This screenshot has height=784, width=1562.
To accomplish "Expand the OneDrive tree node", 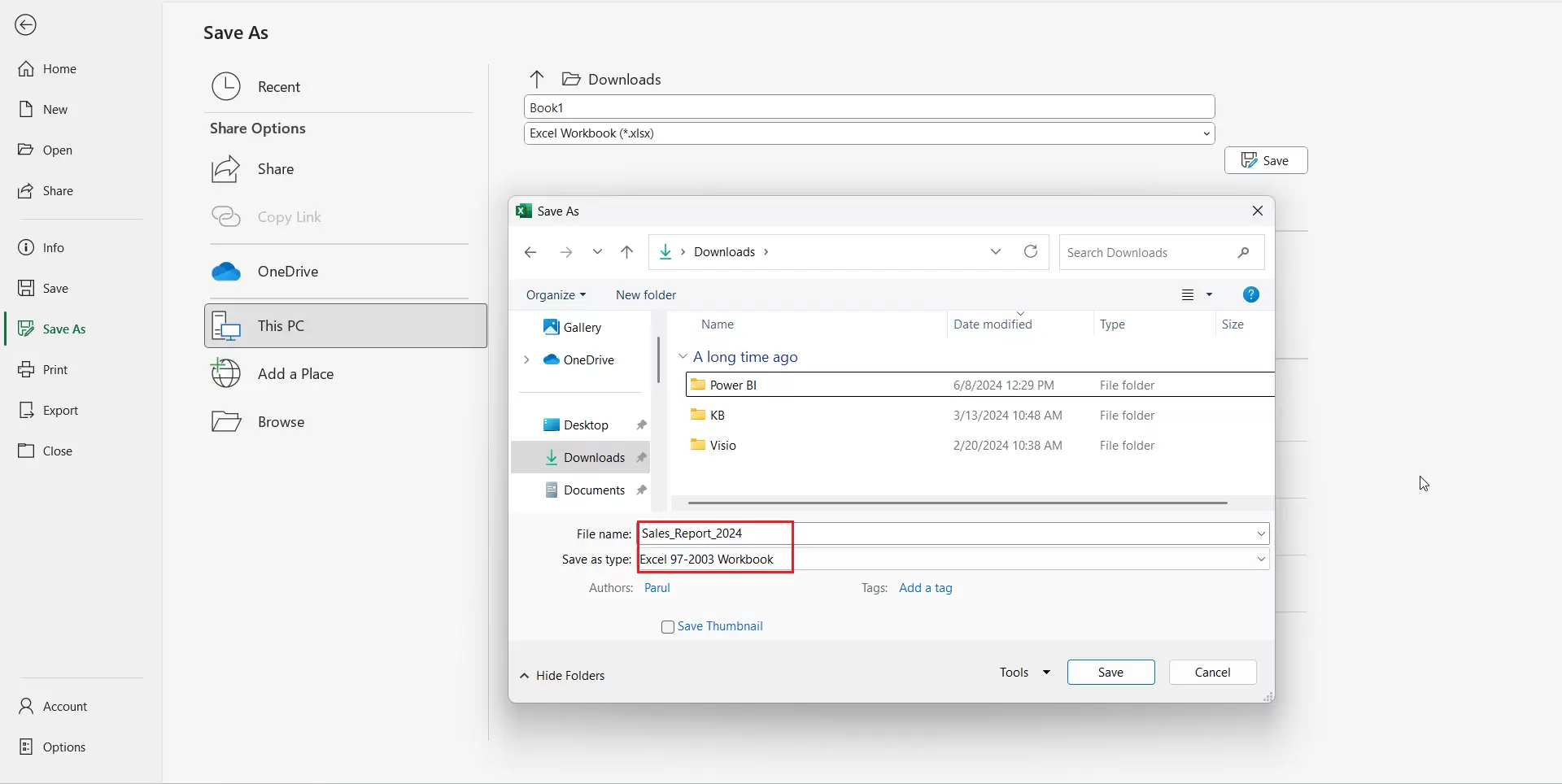I will coord(526,359).
